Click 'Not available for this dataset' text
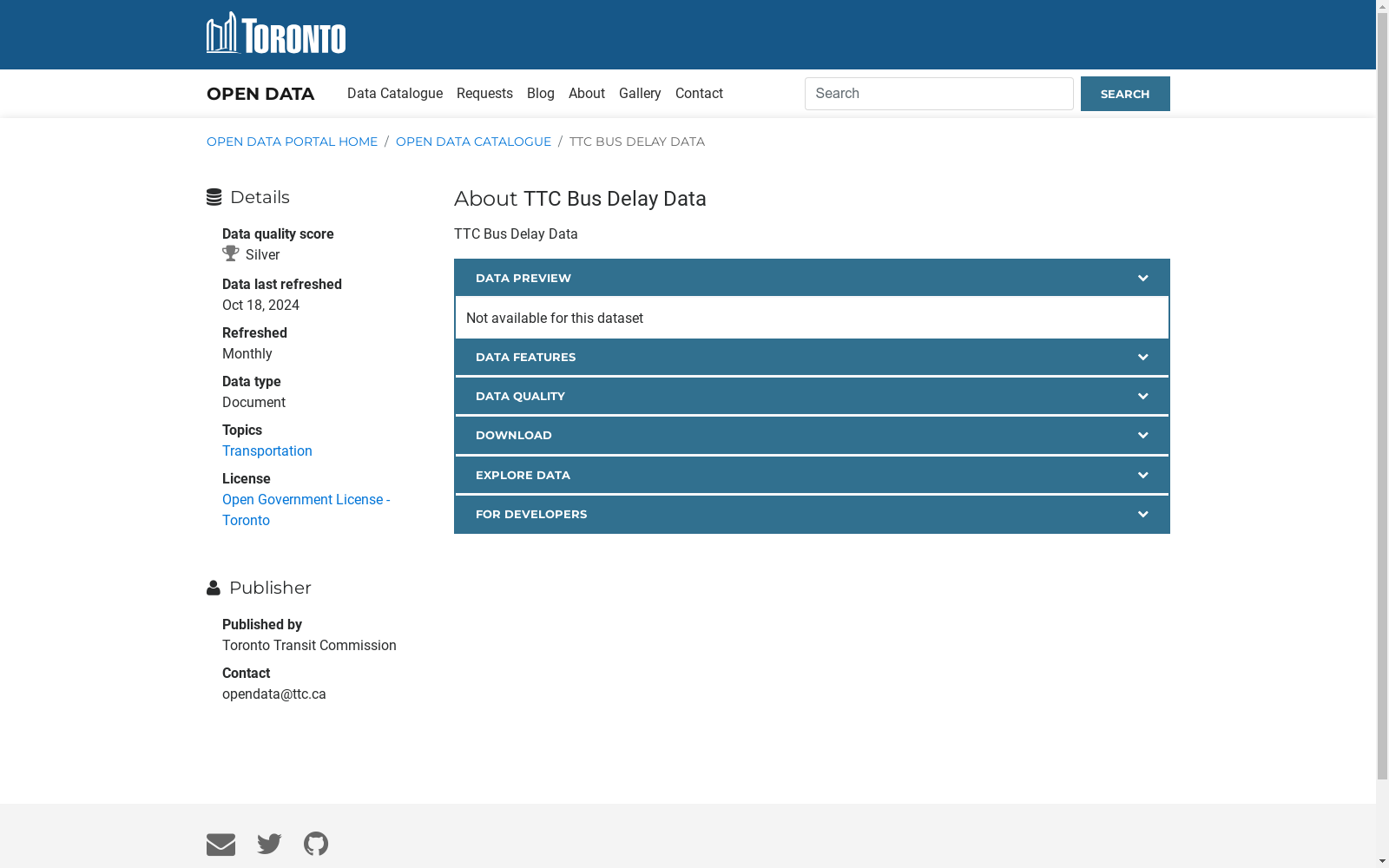The image size is (1389, 868). coord(555,319)
